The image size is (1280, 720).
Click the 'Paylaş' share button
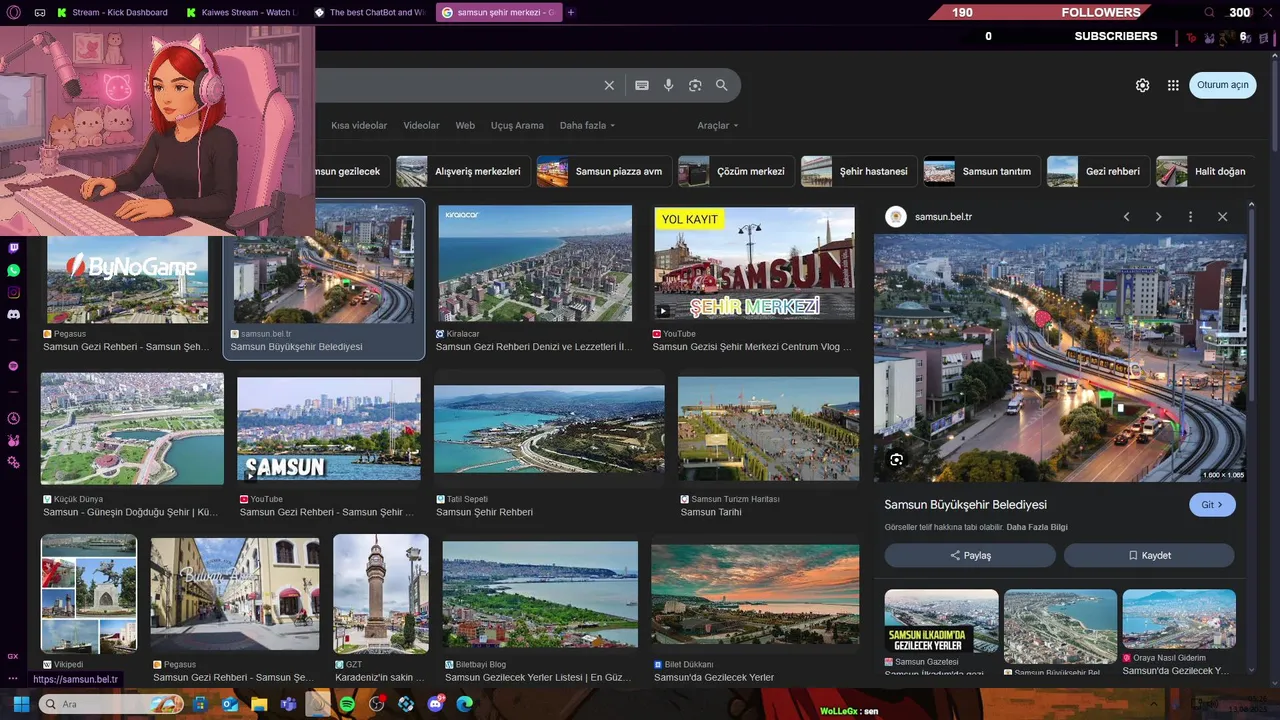click(970, 555)
